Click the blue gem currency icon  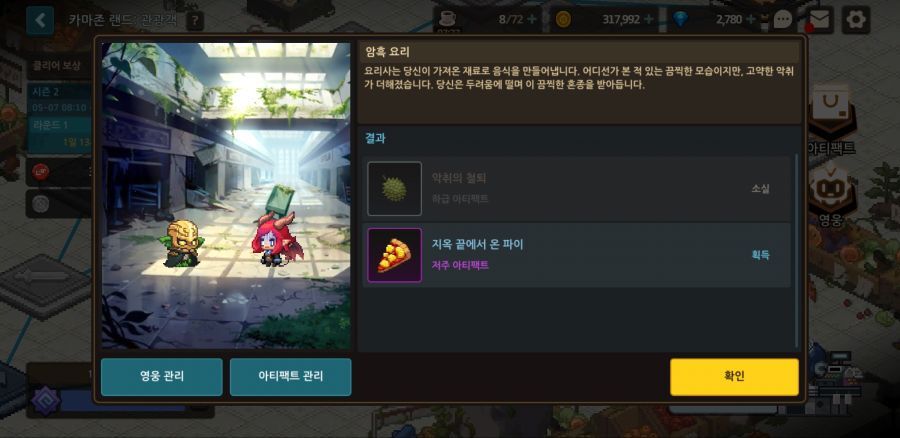[x=681, y=20]
